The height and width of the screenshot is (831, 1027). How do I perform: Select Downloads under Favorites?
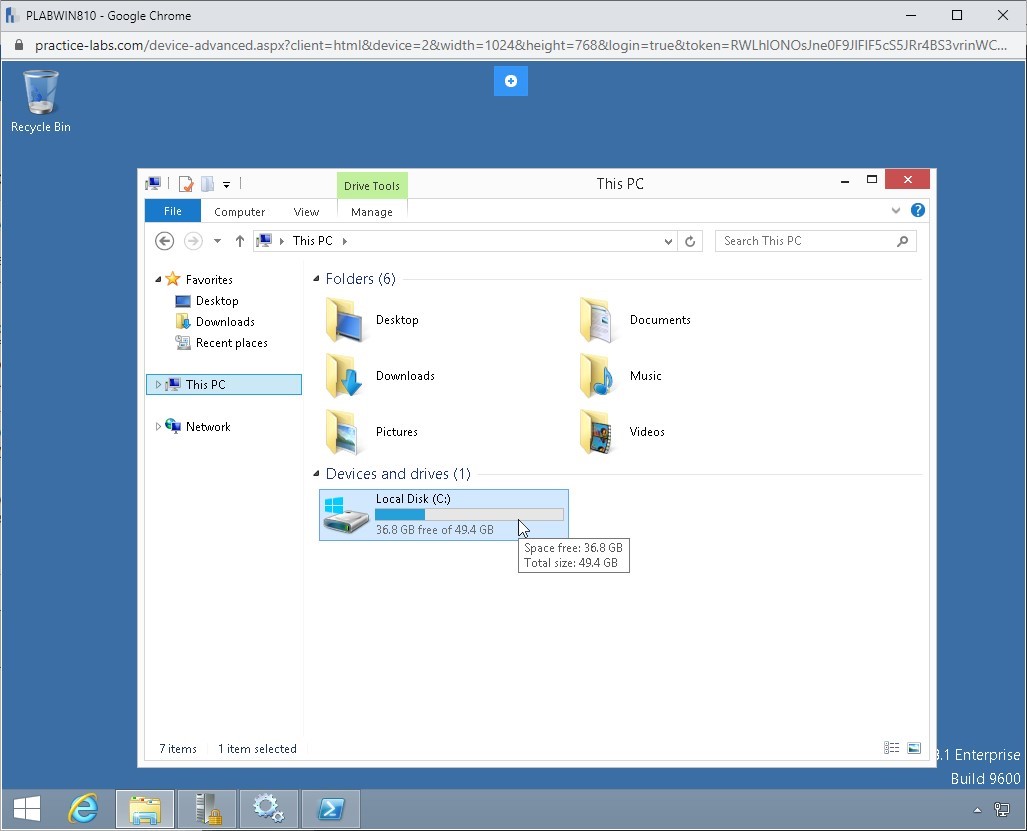(225, 322)
